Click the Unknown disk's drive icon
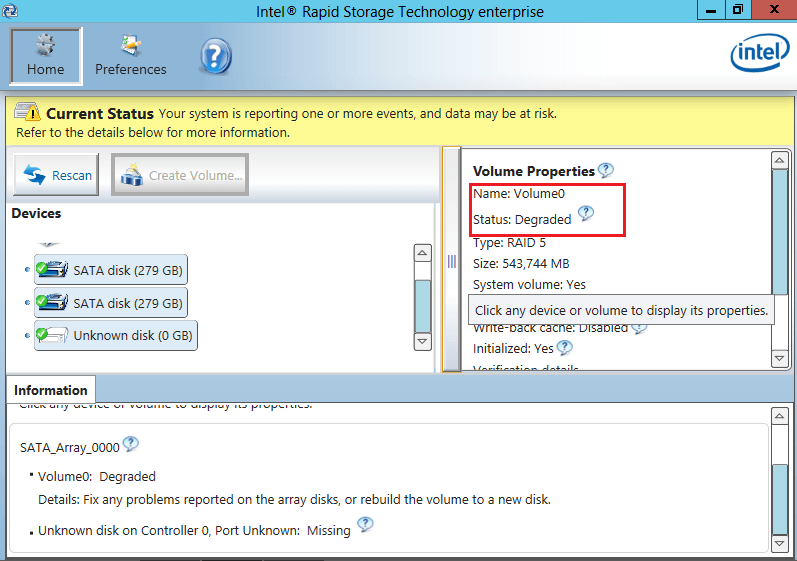Image resolution: width=797 pixels, height=561 pixels. pos(52,335)
